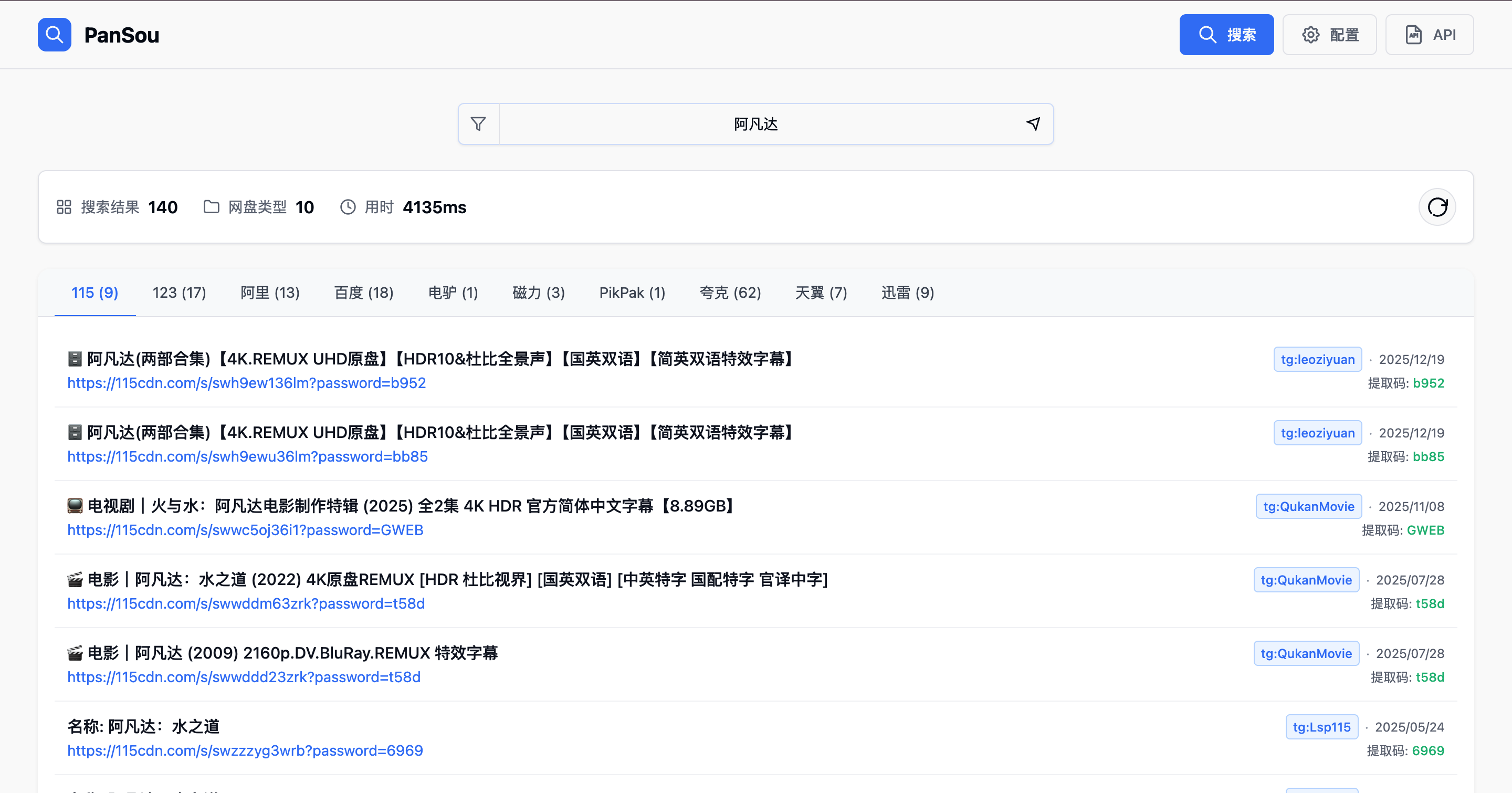The image size is (1512, 793).
Task: Click the blue 搜索 search button
Action: 1226,35
